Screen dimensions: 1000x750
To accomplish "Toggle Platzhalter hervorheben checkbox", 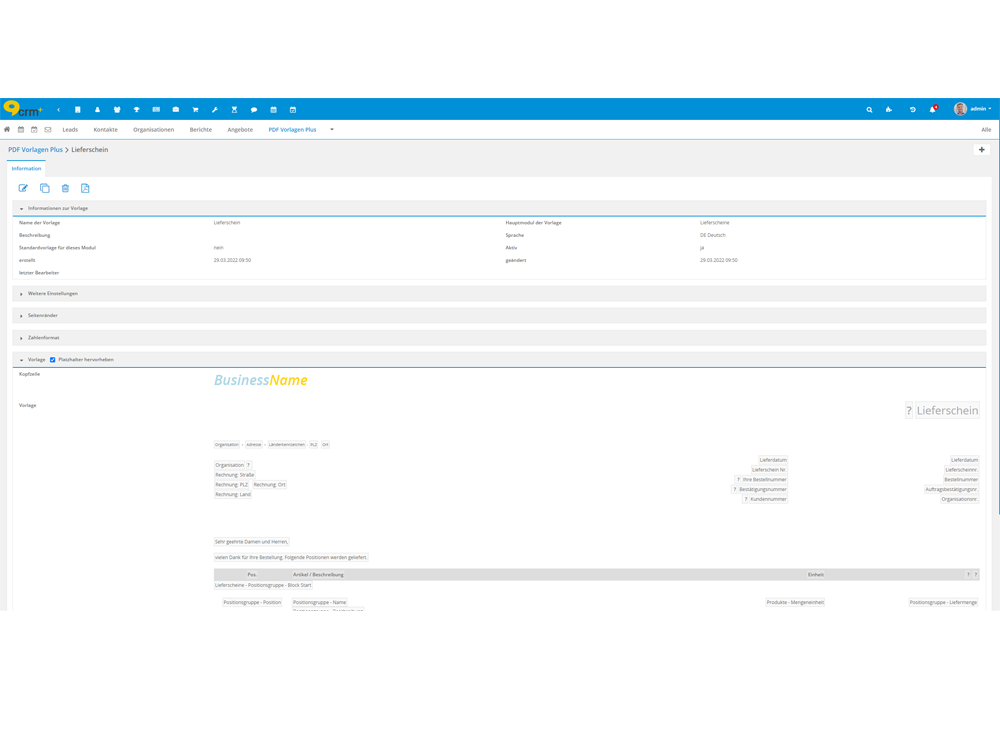I will (52, 359).
